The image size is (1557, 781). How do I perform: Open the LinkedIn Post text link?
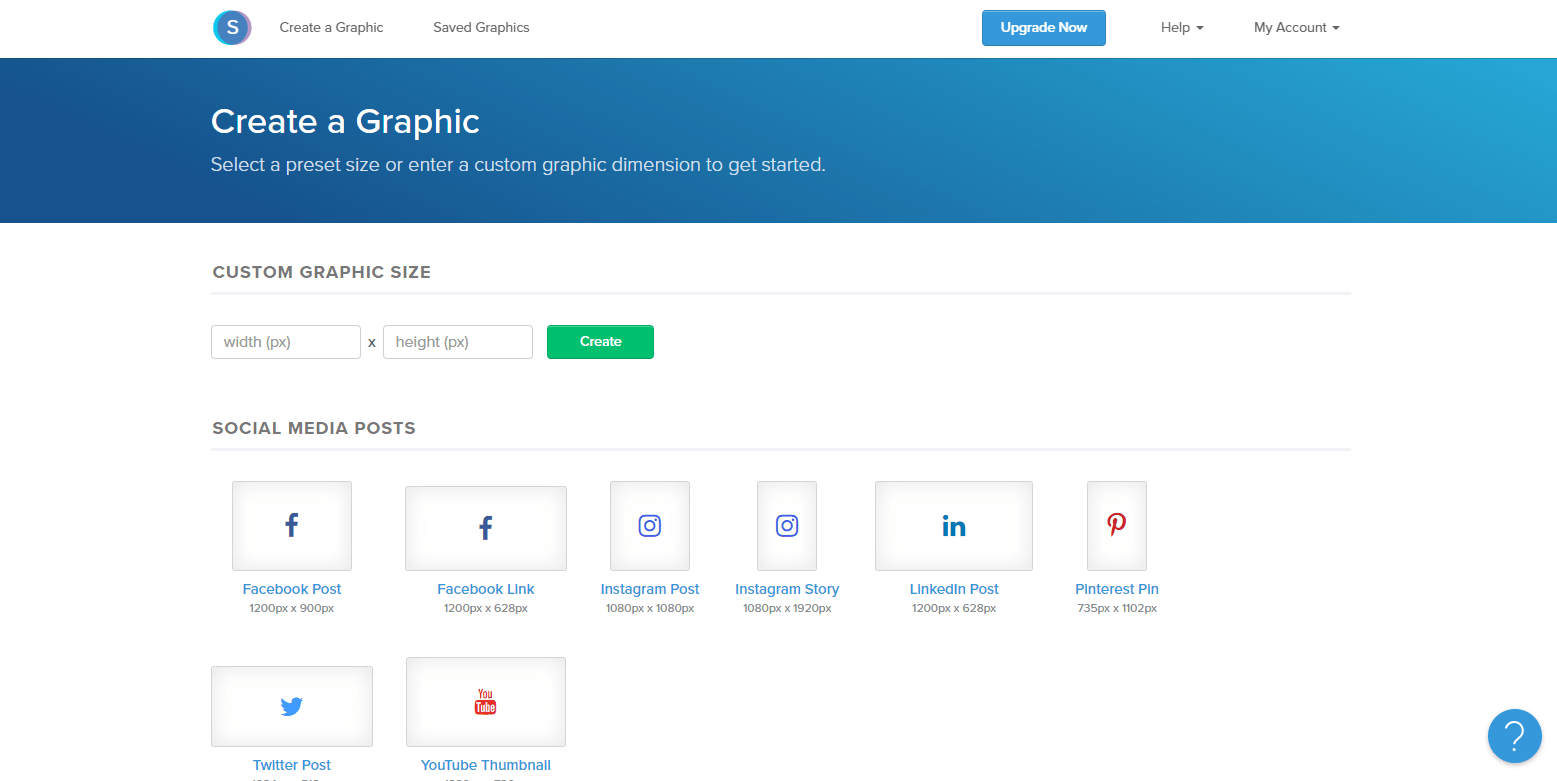click(x=954, y=589)
